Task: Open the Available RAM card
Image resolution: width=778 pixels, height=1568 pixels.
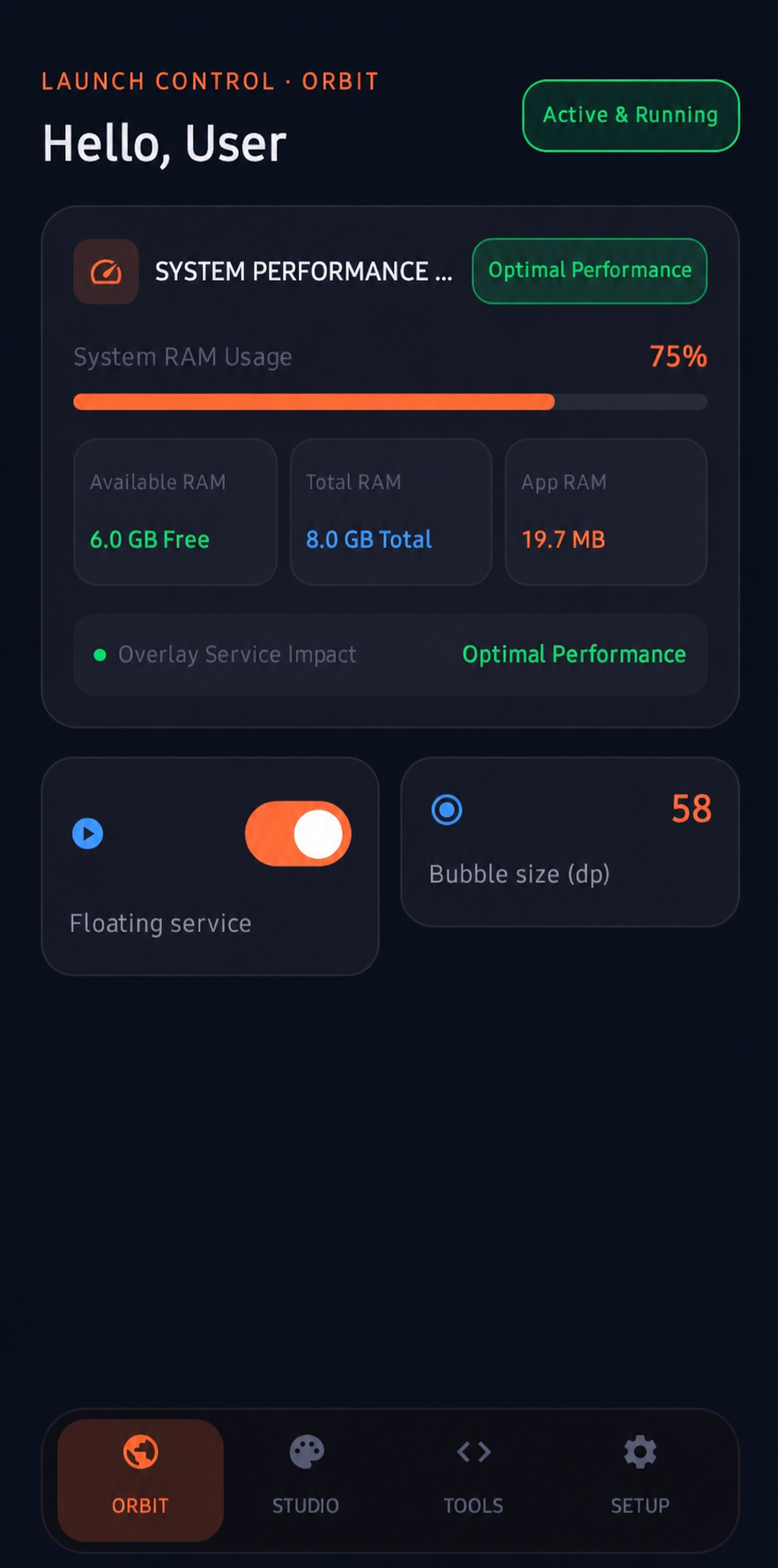Action: 175,512
